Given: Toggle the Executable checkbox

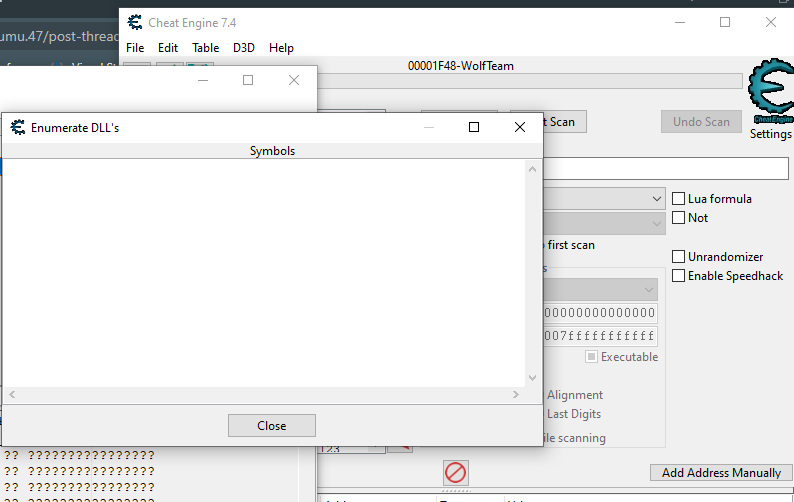Looking at the screenshot, I should coord(591,357).
